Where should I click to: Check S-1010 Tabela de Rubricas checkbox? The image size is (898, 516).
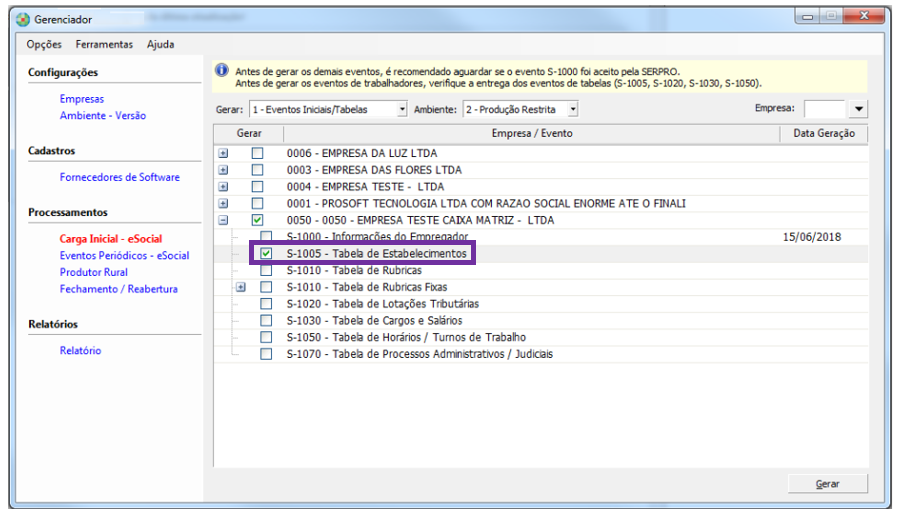tap(266, 270)
